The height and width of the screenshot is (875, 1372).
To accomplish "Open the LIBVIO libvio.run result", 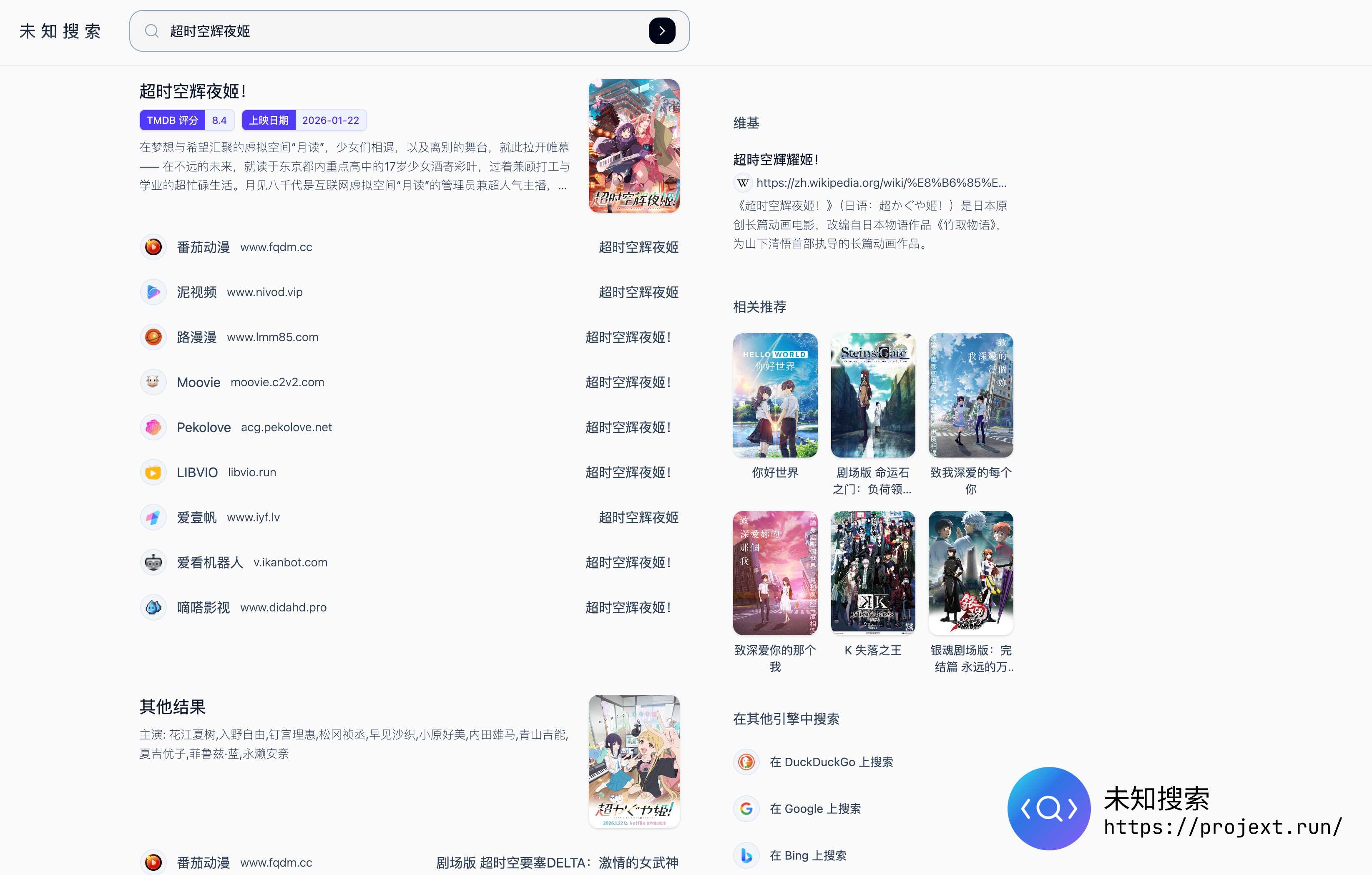I will (x=409, y=472).
